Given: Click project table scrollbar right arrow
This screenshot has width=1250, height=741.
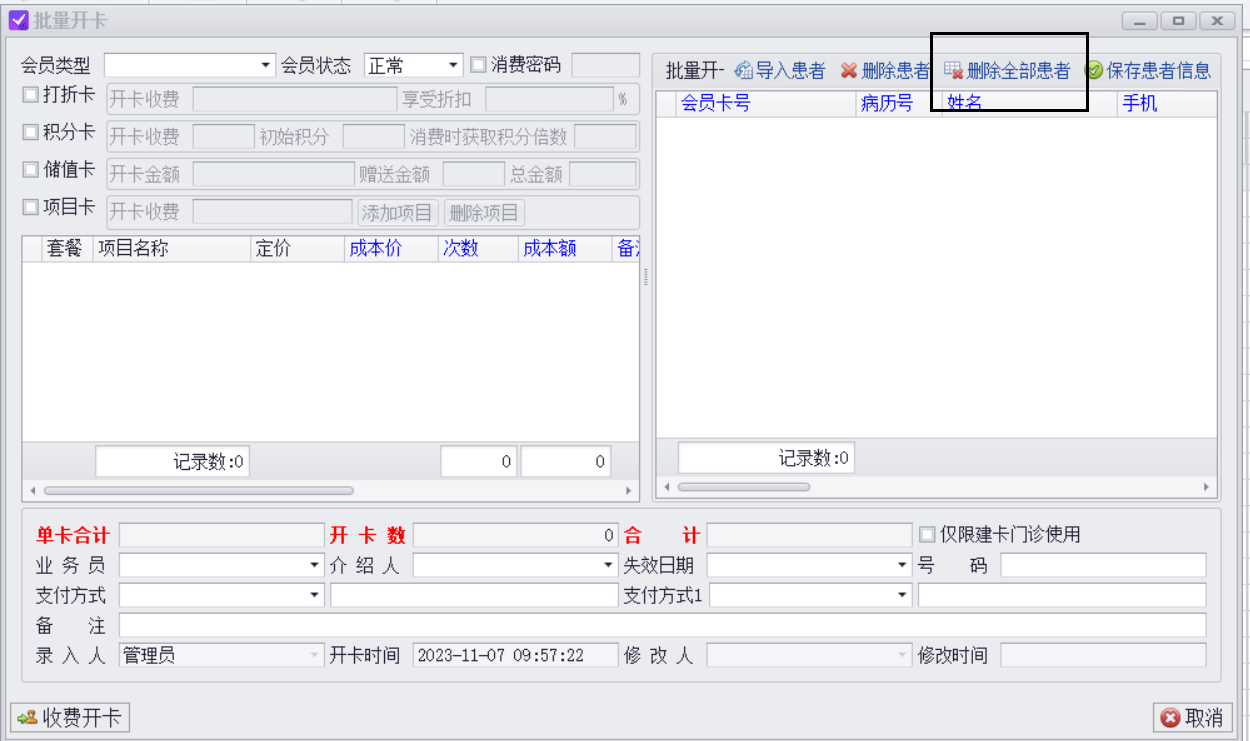Looking at the screenshot, I should point(629,491).
